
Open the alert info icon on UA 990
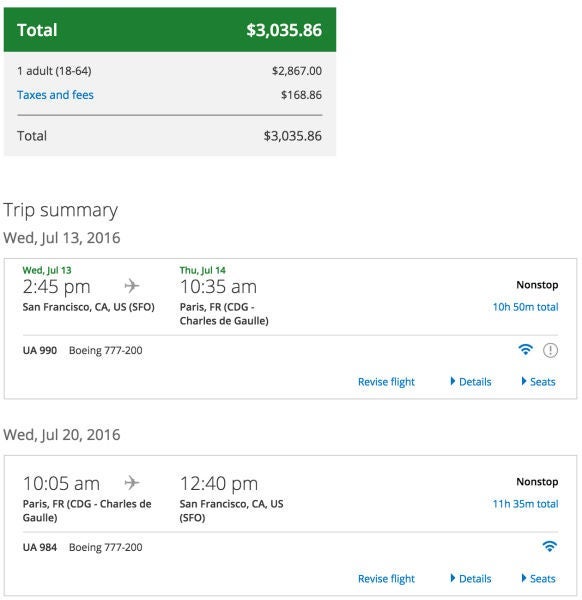550,350
